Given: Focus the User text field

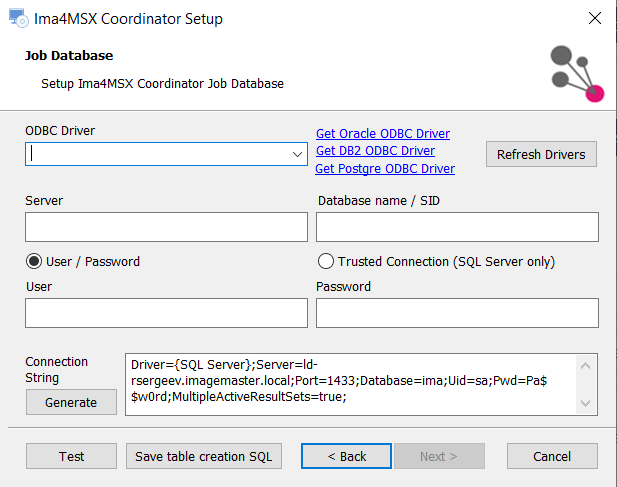Looking at the screenshot, I should [x=166, y=313].
